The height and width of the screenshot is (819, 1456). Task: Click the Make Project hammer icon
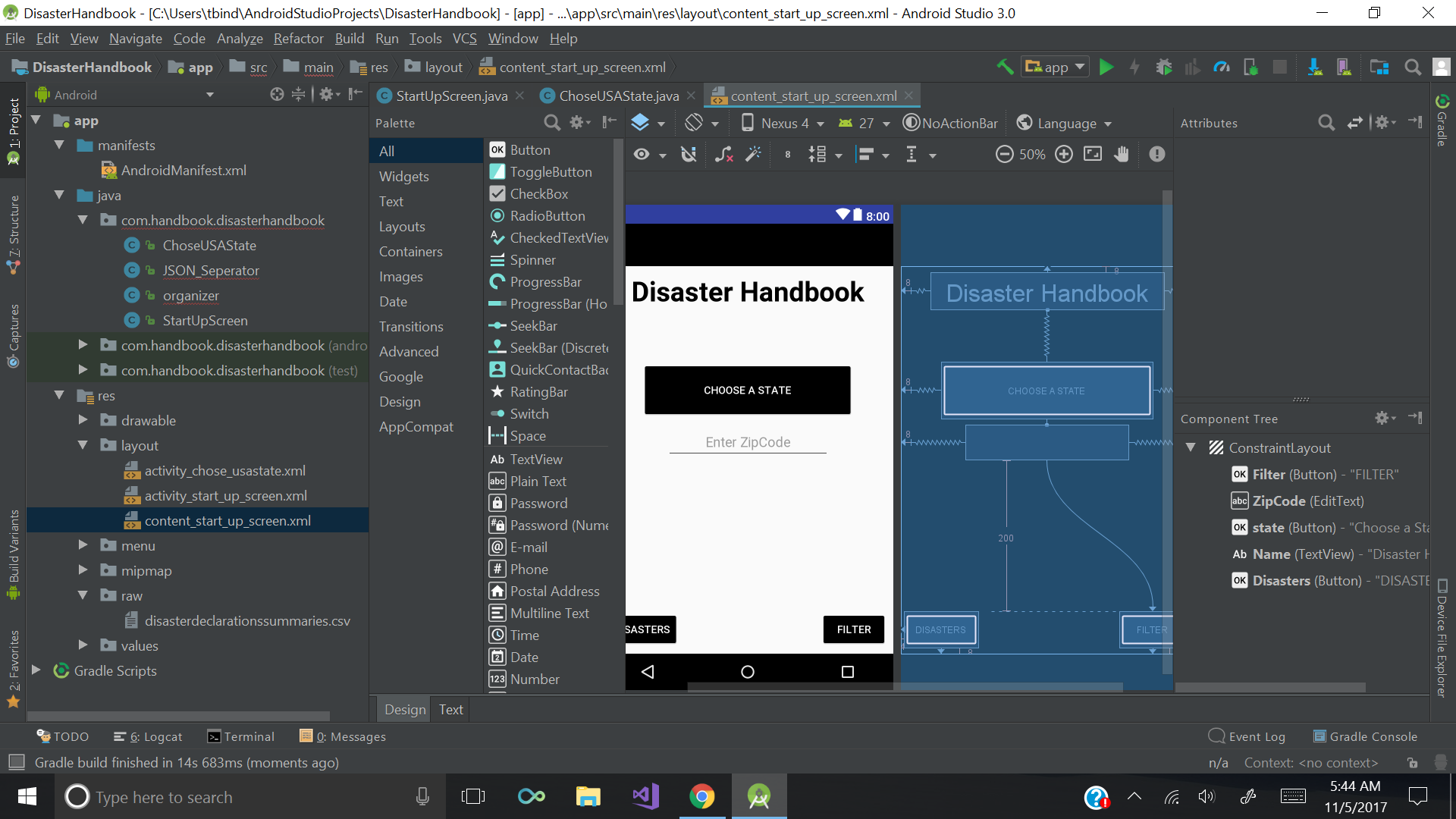pyautogui.click(x=1005, y=67)
